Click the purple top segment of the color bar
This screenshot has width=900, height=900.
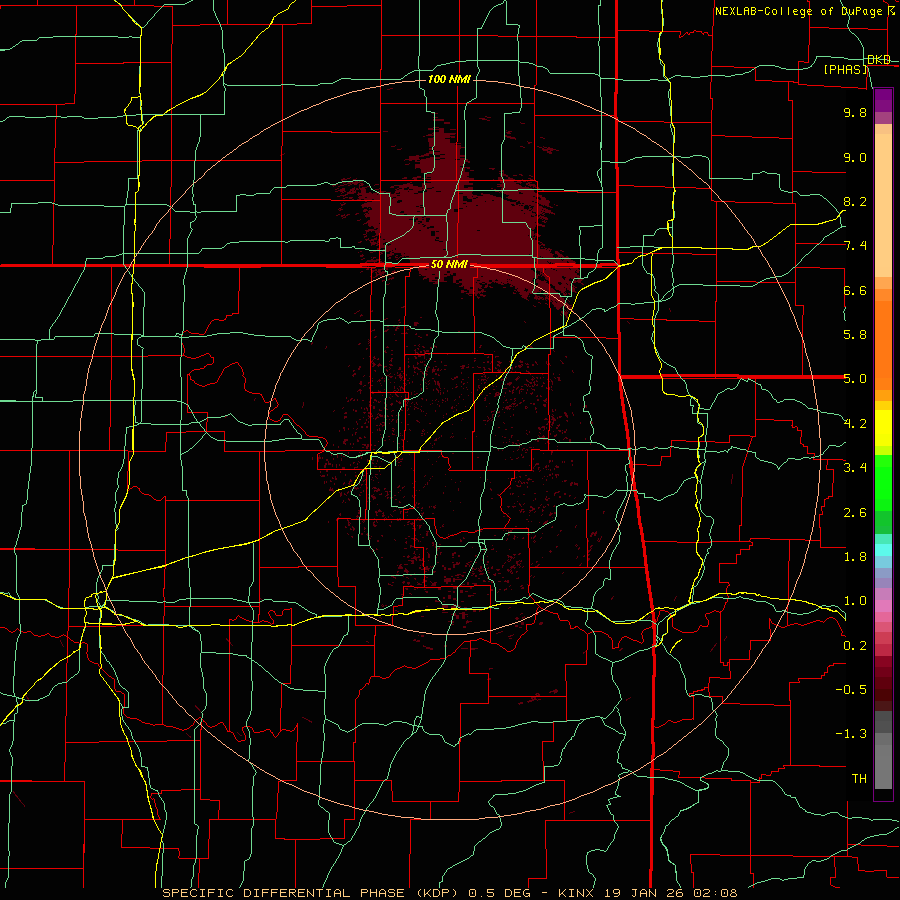point(883,100)
